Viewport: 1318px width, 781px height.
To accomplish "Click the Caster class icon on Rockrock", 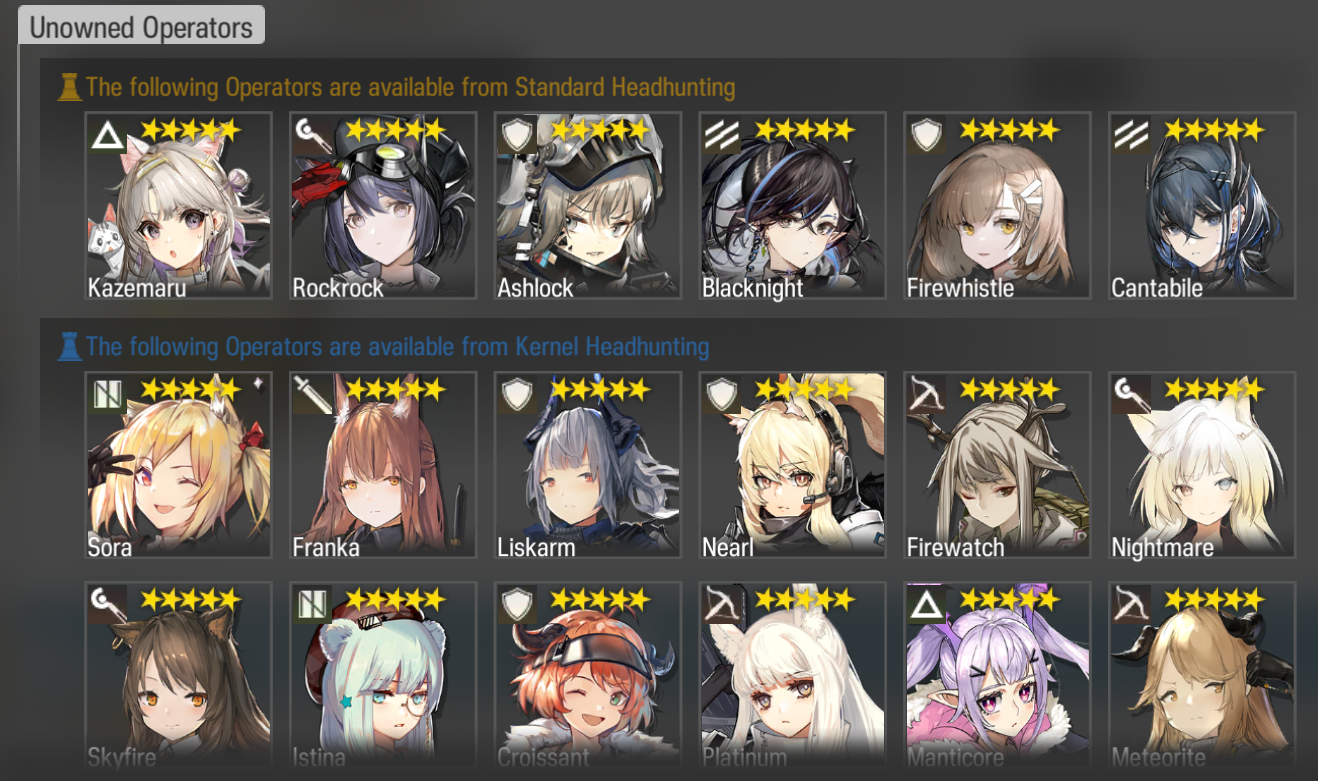I will pyautogui.click(x=311, y=134).
